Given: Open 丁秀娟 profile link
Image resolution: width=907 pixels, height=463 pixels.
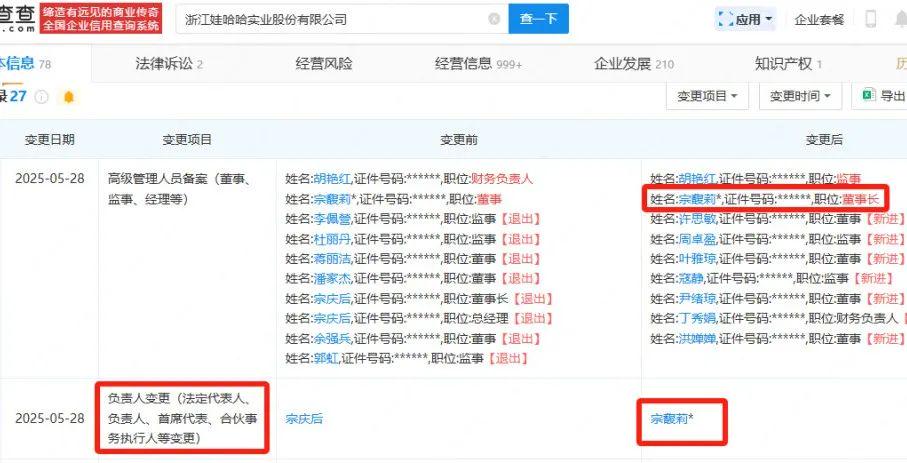Looking at the screenshot, I should click(x=696, y=318).
